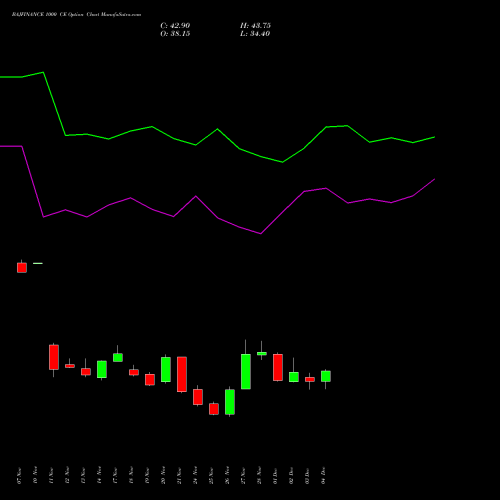Click the green candlestick above 02 Dec
Screen dimensions: 500x500
(294, 377)
